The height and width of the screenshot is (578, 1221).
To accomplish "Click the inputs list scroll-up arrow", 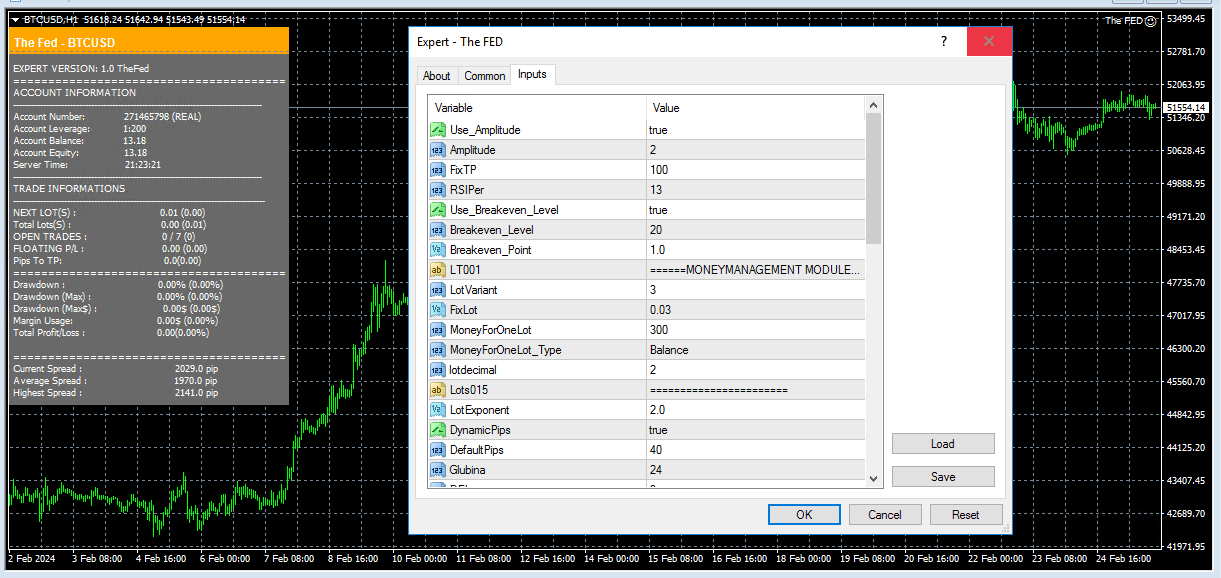I will [874, 105].
